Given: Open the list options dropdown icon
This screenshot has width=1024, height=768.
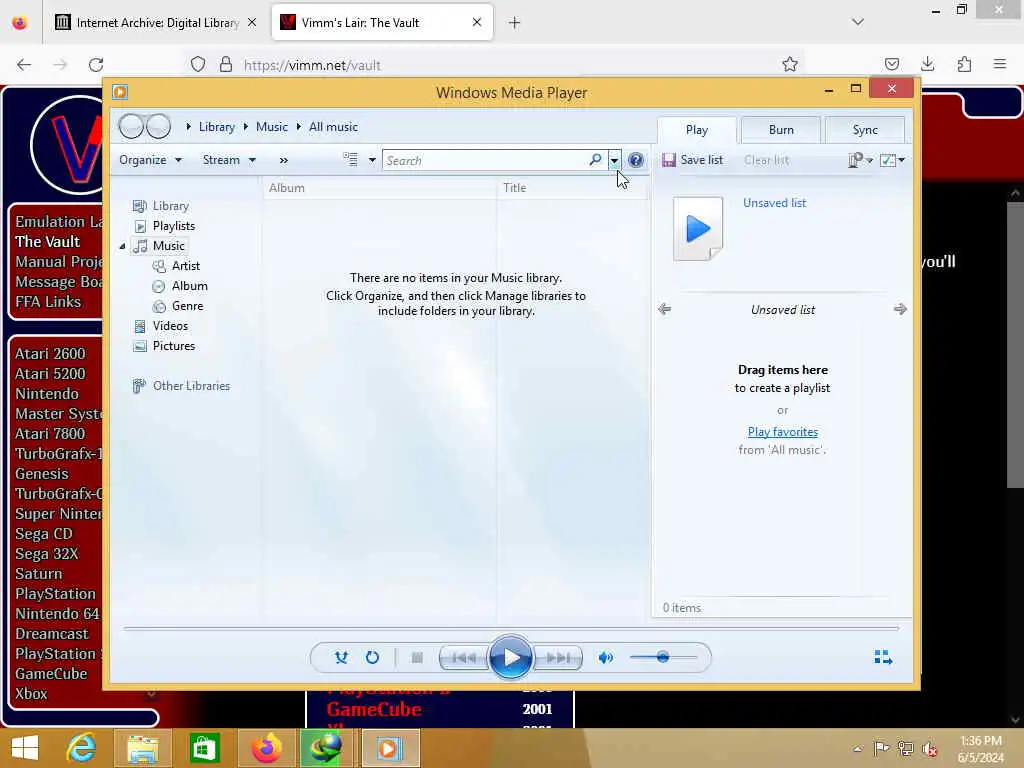Looking at the screenshot, I should (860, 160).
